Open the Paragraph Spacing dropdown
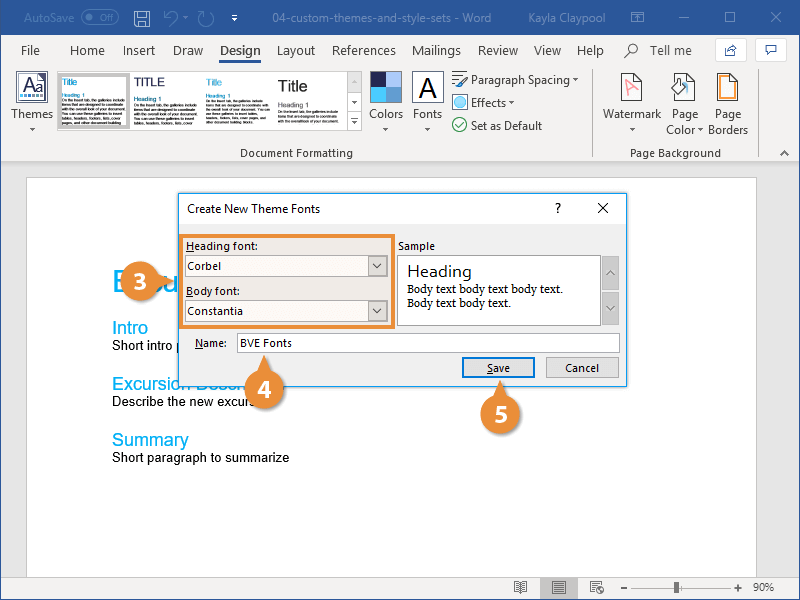 [x=515, y=80]
